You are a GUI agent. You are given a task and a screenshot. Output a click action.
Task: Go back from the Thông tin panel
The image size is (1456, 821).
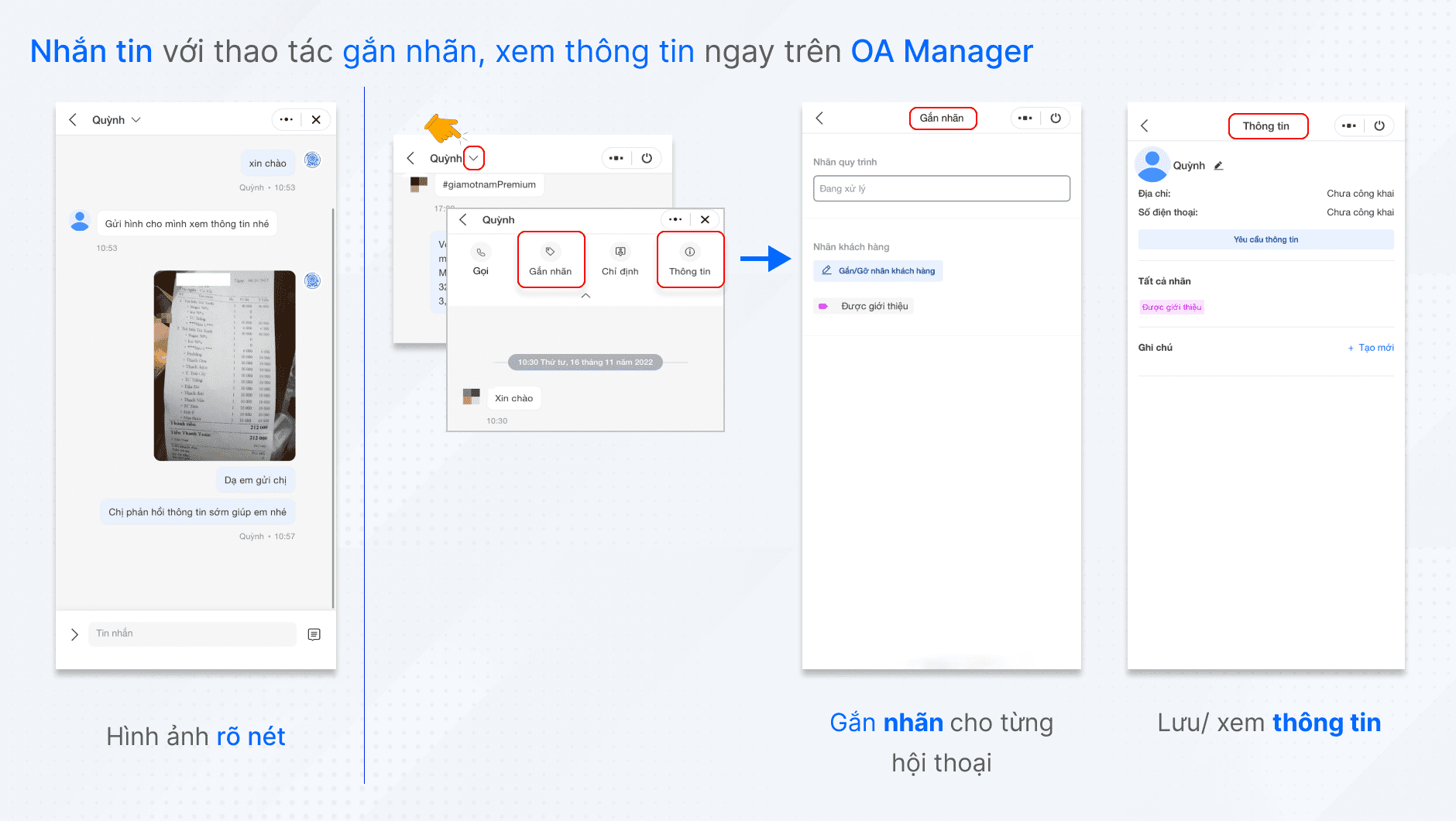[x=1145, y=125]
